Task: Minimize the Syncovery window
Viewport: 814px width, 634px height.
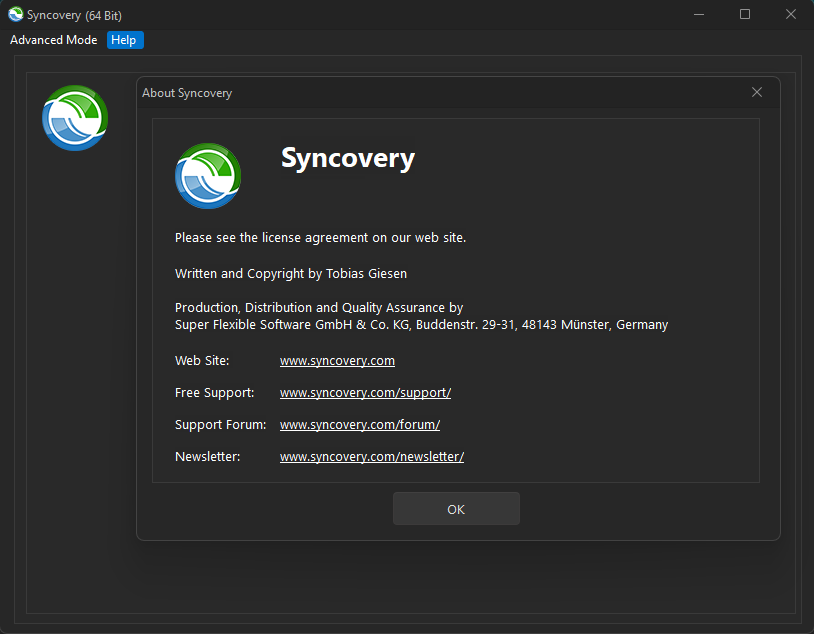Action: click(x=699, y=15)
